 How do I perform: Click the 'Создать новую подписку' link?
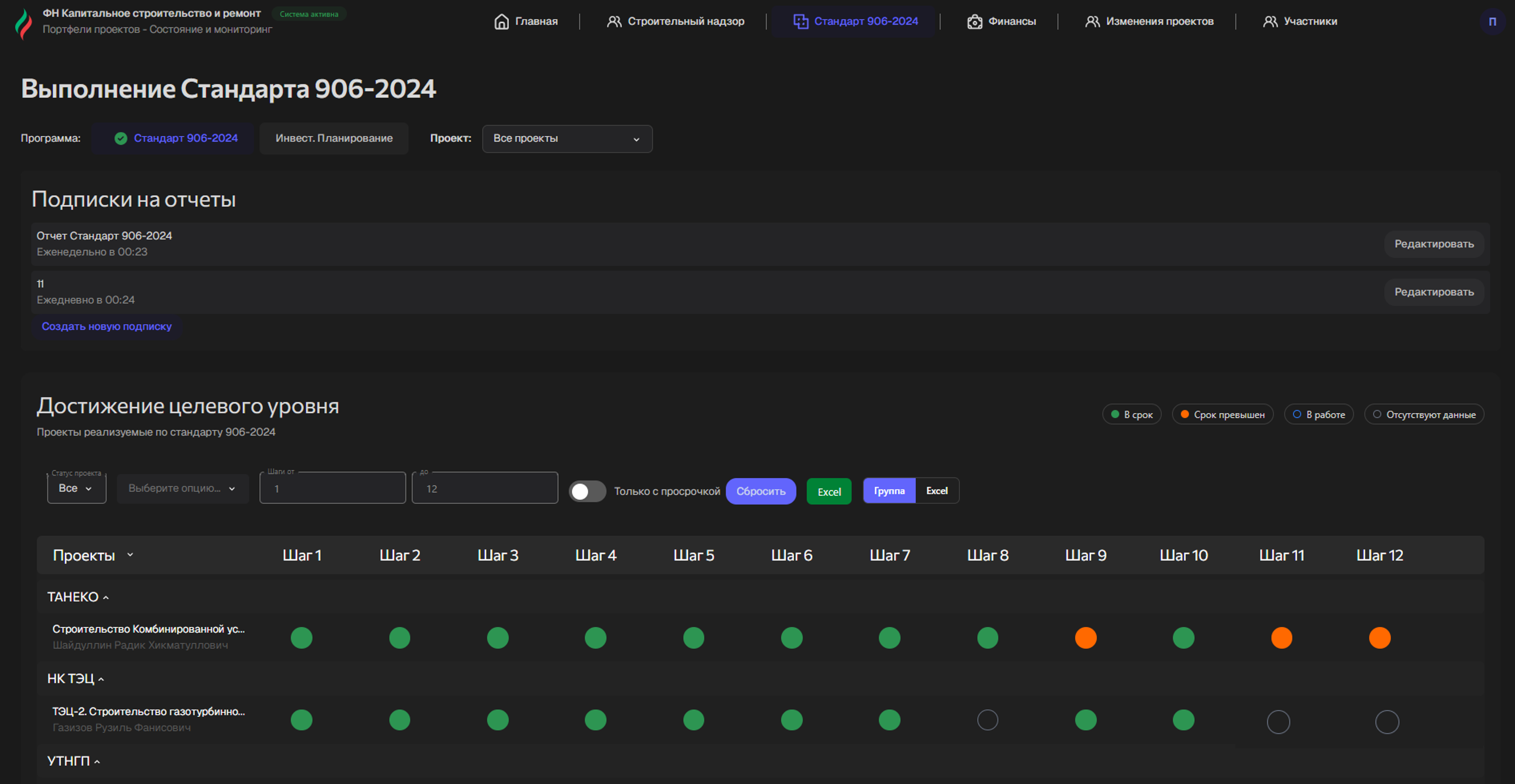[x=106, y=326]
